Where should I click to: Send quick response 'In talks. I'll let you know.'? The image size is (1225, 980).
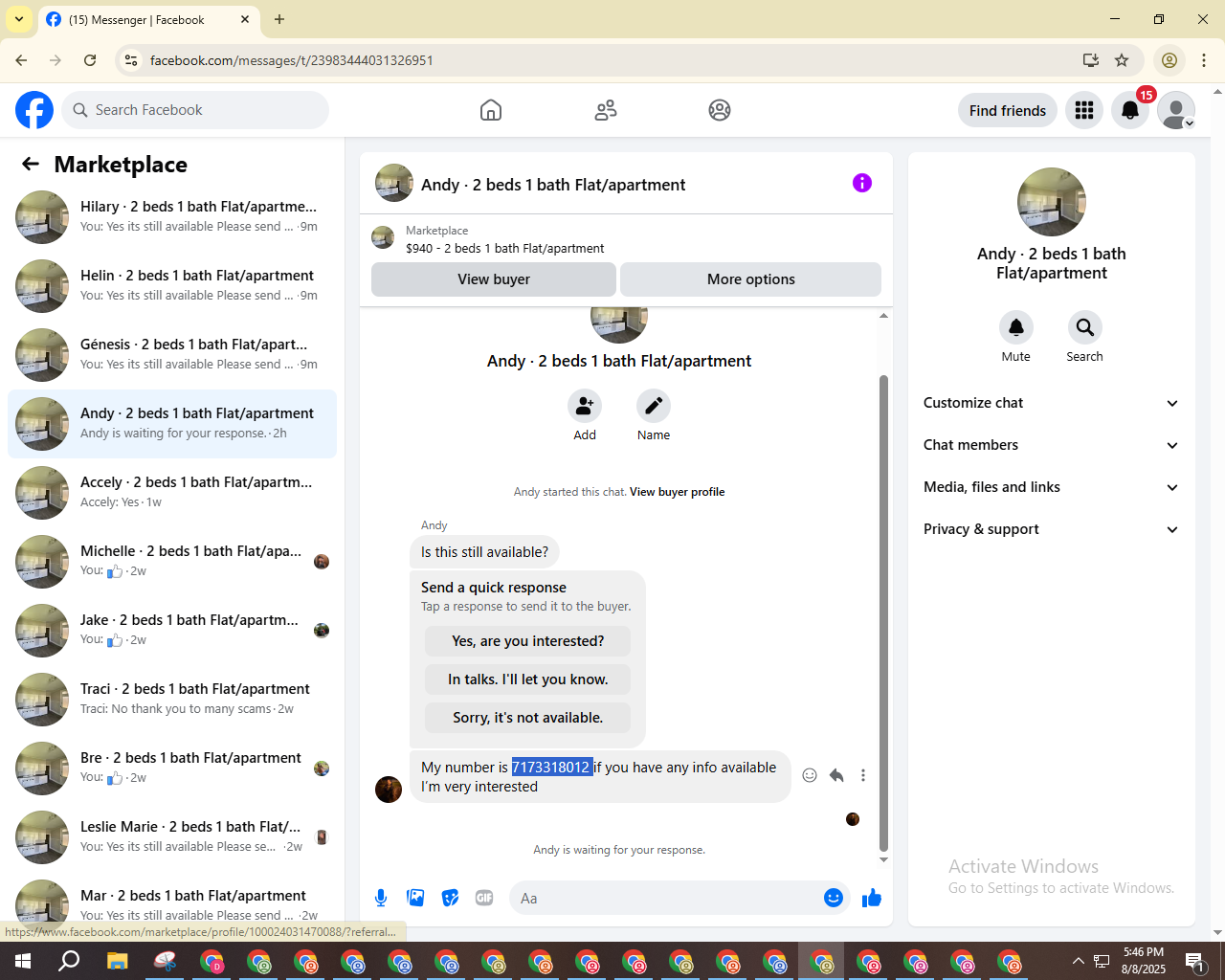click(528, 679)
